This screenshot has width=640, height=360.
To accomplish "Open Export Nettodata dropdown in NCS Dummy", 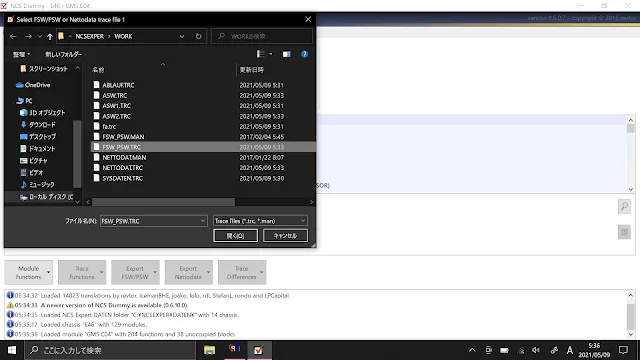I will [189, 272].
